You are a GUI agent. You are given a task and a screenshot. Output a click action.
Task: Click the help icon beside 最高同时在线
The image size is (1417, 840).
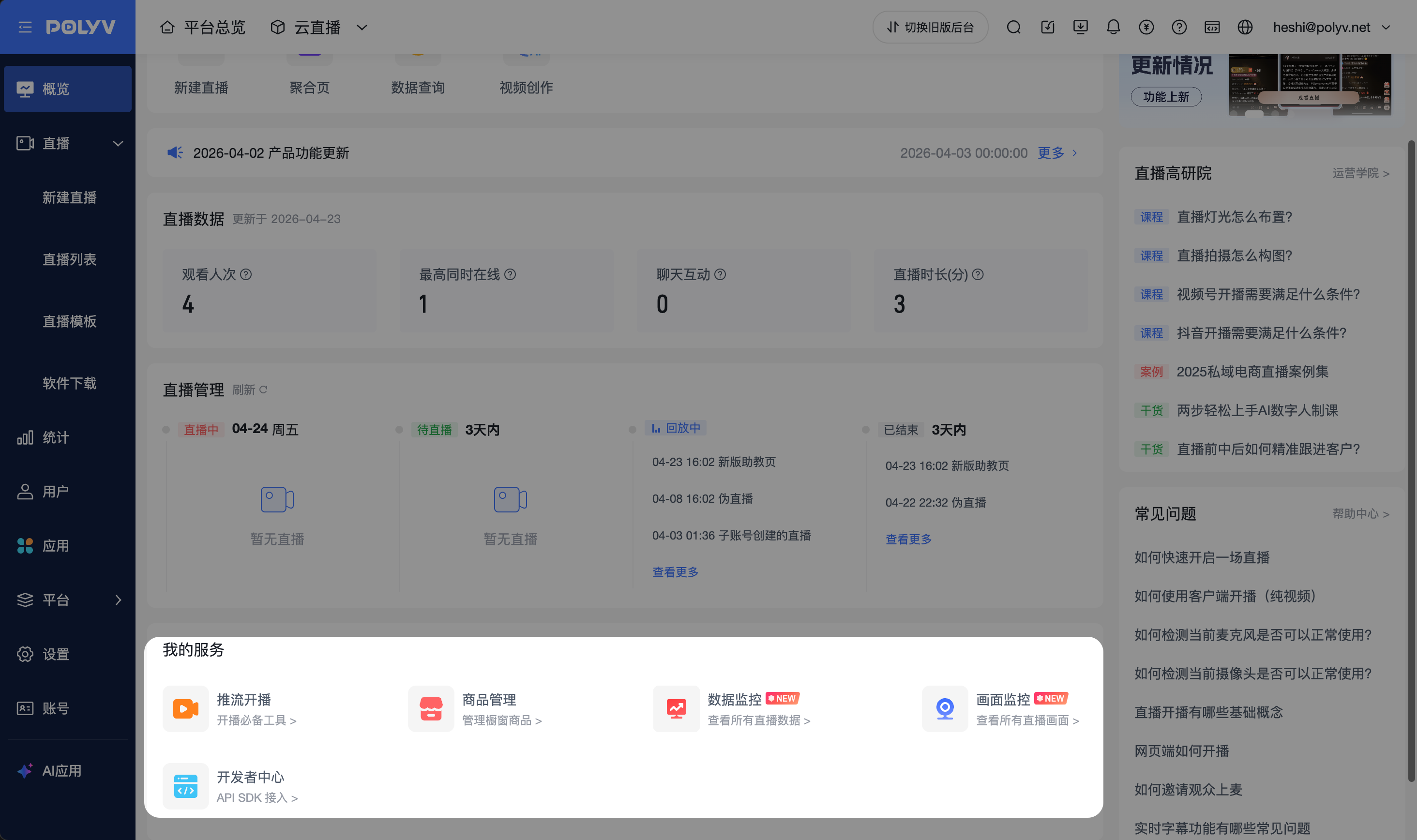(510, 274)
